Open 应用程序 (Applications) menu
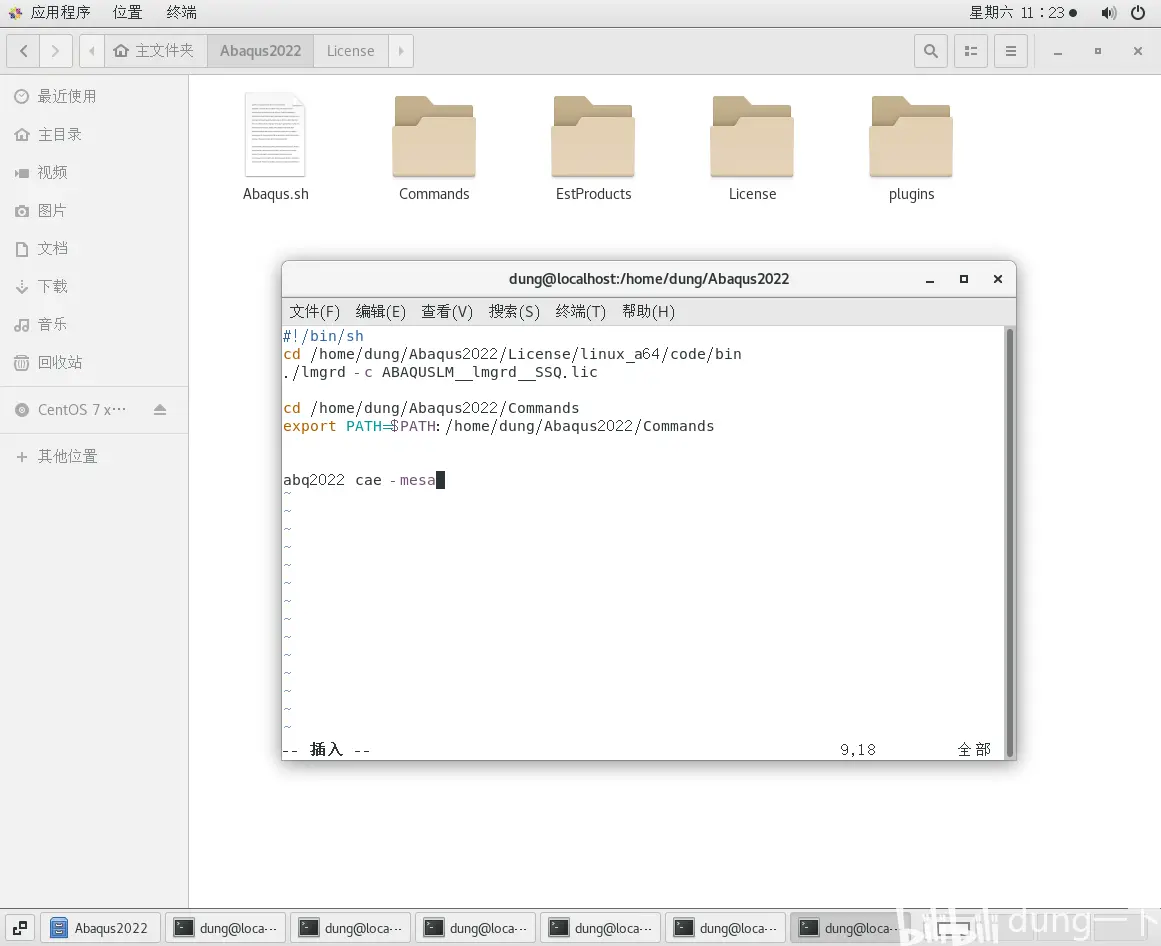The image size is (1161, 946). click(50, 13)
